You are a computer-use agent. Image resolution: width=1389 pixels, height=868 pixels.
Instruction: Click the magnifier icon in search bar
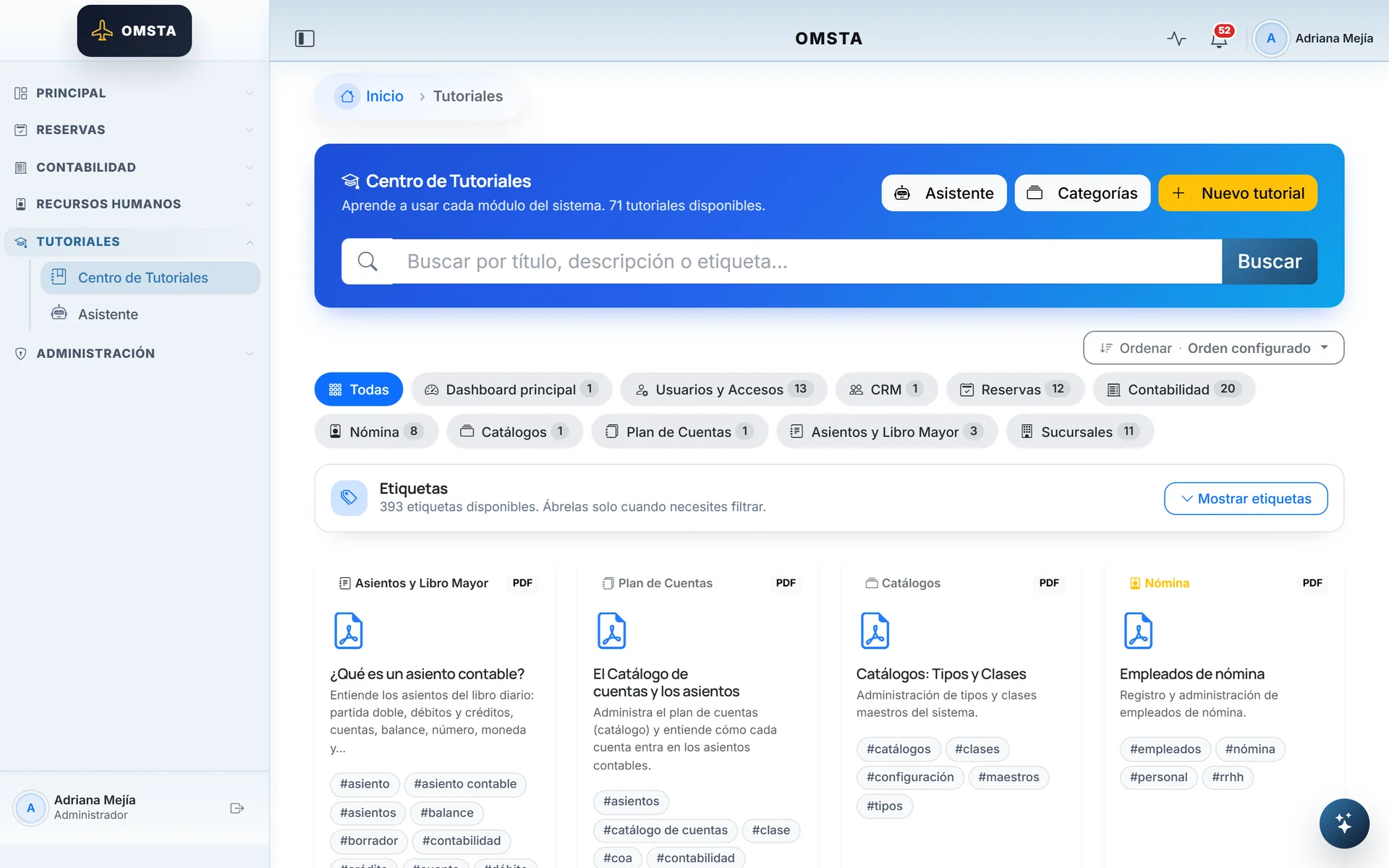pos(368,261)
